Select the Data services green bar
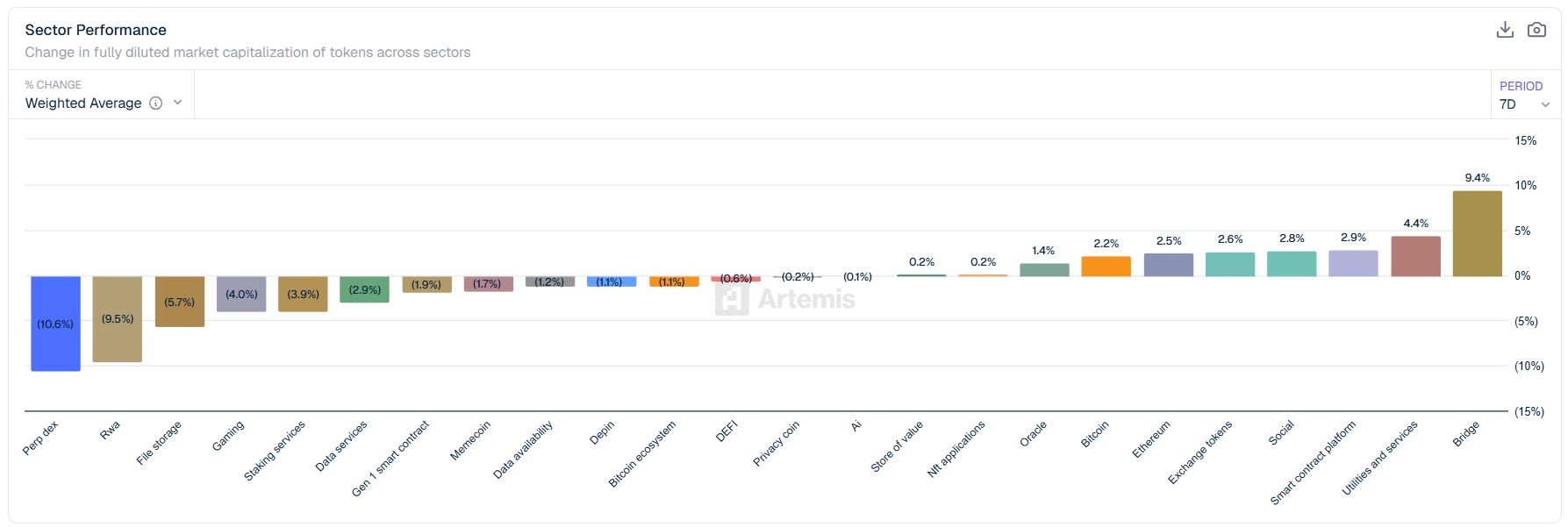The height and width of the screenshot is (527, 1568). (364, 289)
